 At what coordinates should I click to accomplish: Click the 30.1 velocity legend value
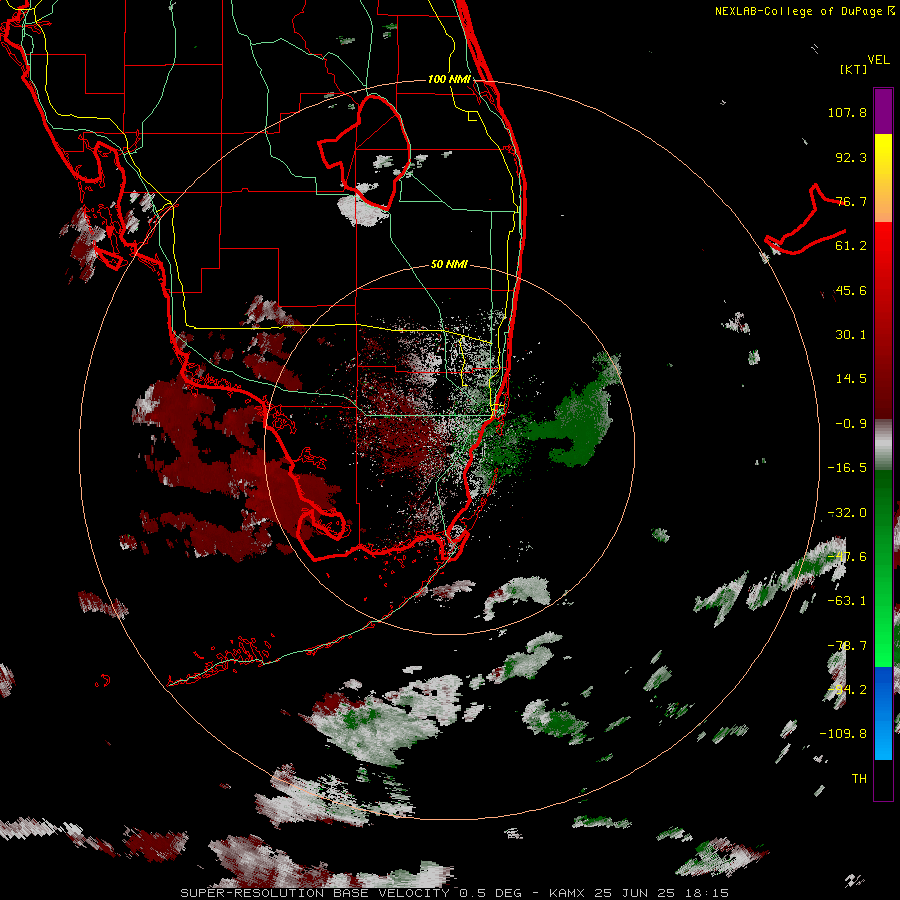[x=851, y=335]
